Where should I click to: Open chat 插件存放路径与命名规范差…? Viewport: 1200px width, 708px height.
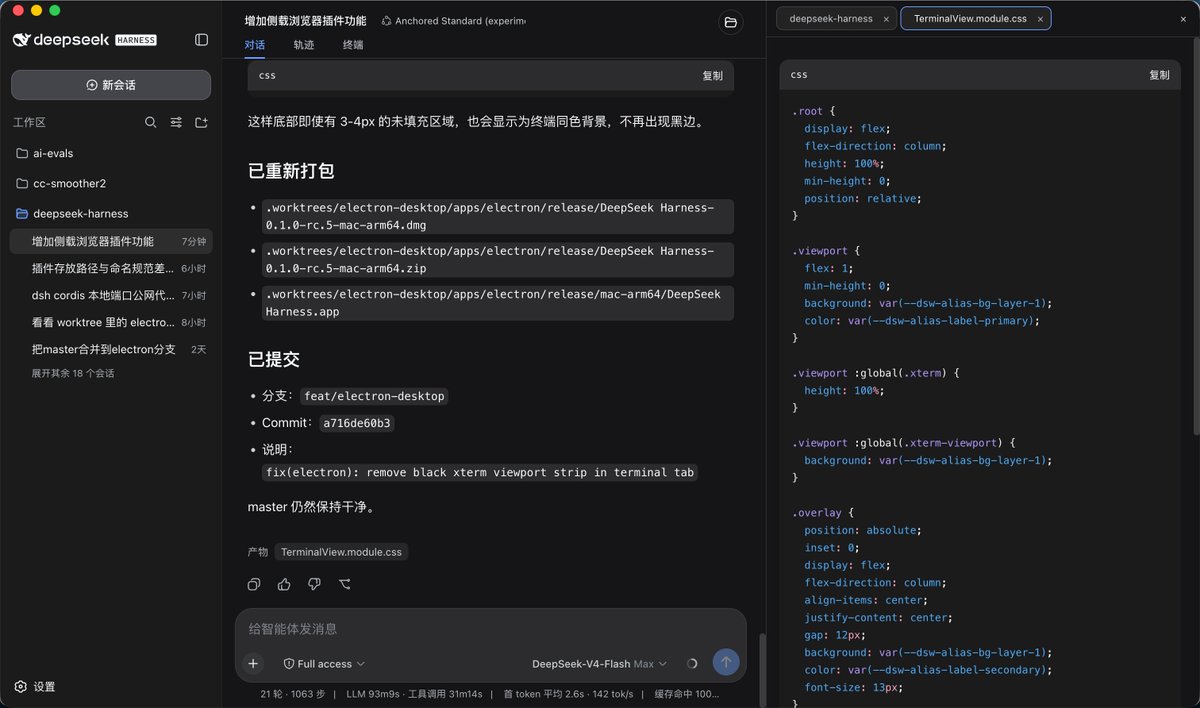(111, 268)
